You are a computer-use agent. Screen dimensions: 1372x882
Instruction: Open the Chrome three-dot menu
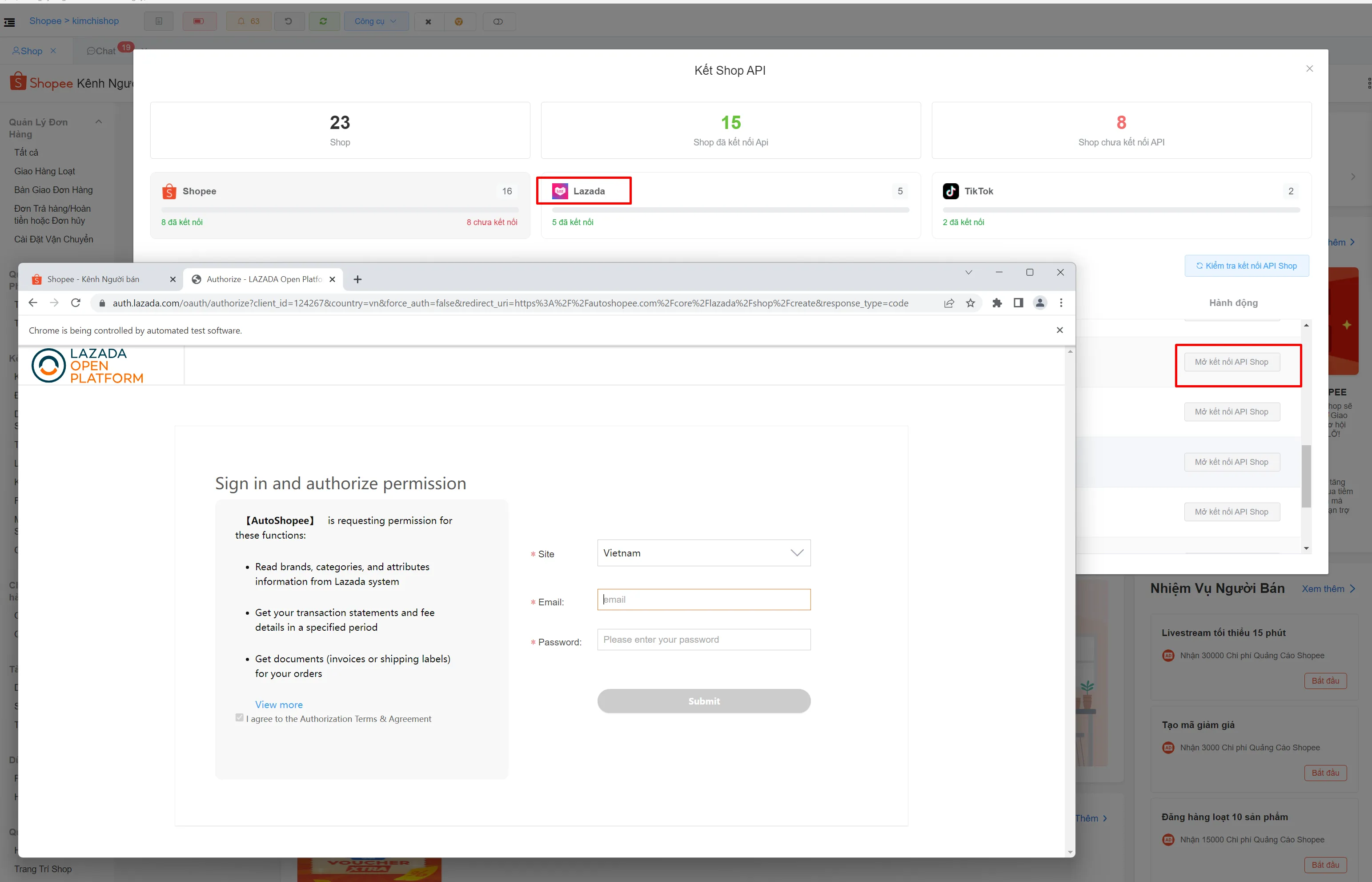pos(1061,303)
